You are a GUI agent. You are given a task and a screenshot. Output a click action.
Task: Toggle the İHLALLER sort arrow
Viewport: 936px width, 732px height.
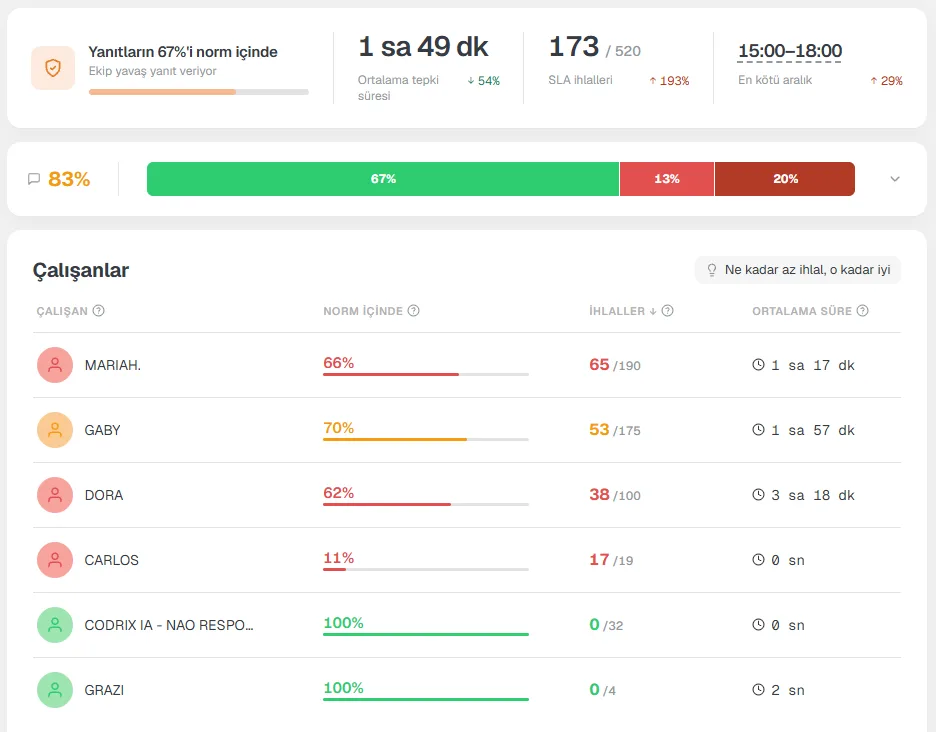click(652, 311)
